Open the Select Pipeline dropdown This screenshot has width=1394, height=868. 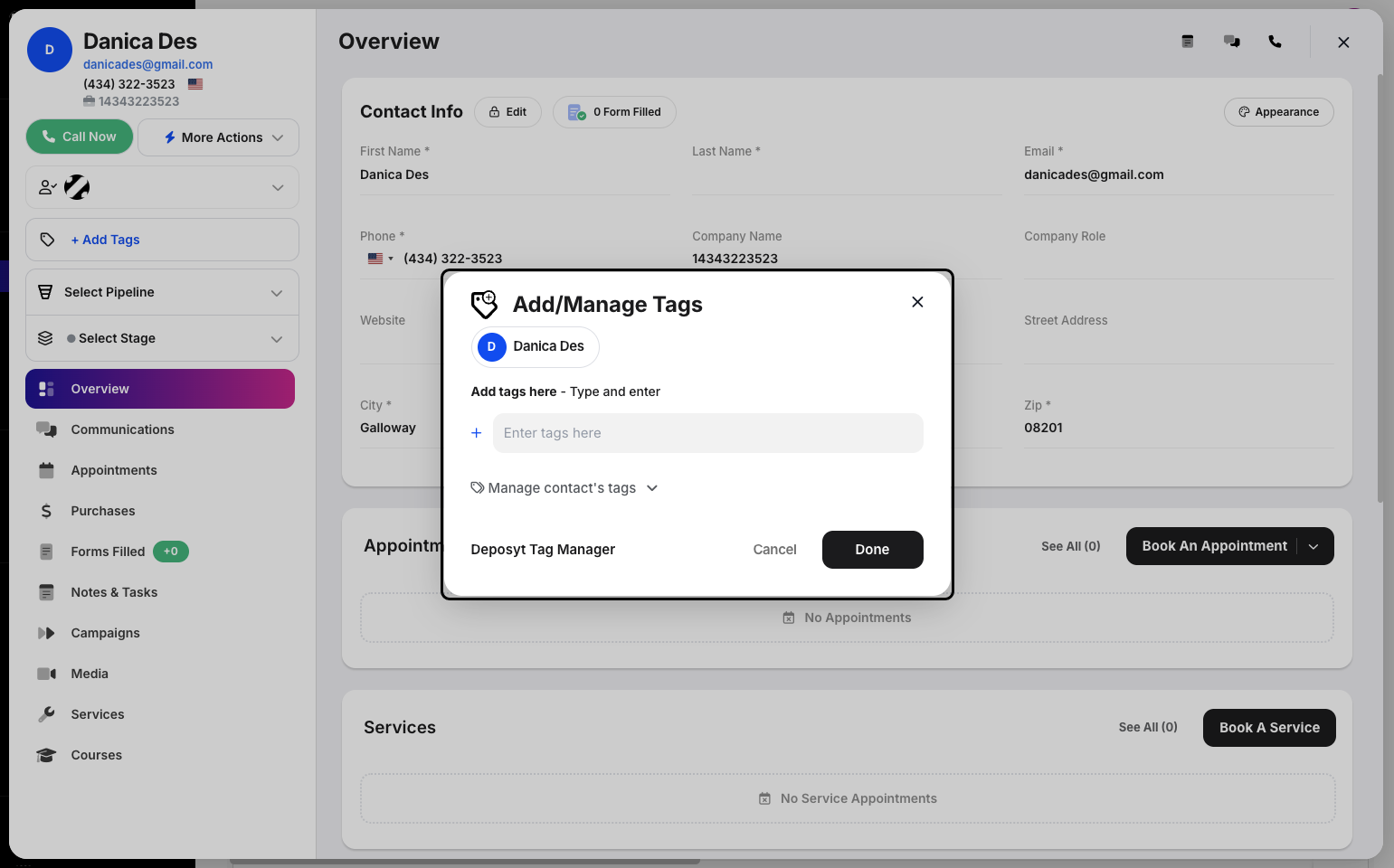[x=162, y=292]
